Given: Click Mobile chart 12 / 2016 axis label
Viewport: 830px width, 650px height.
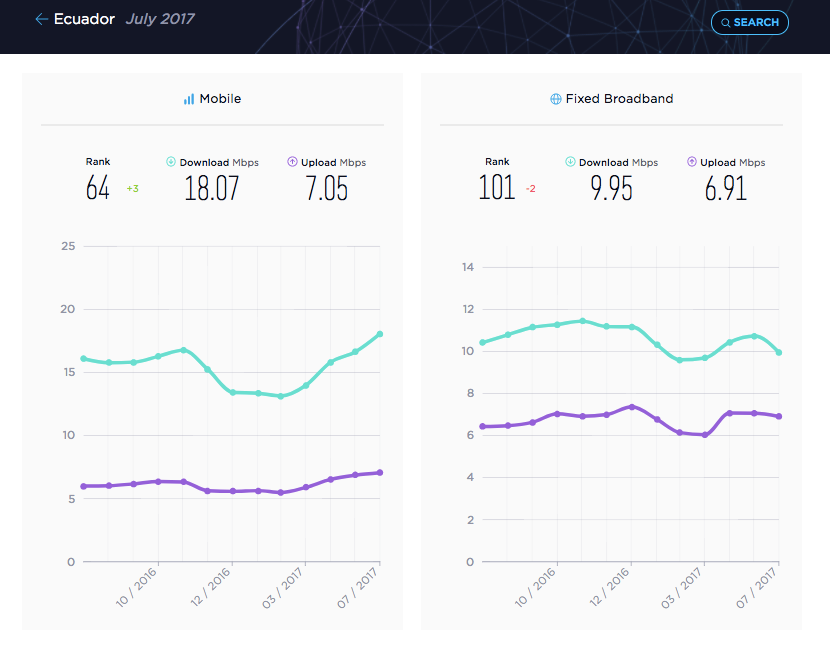Looking at the screenshot, I should (210, 586).
